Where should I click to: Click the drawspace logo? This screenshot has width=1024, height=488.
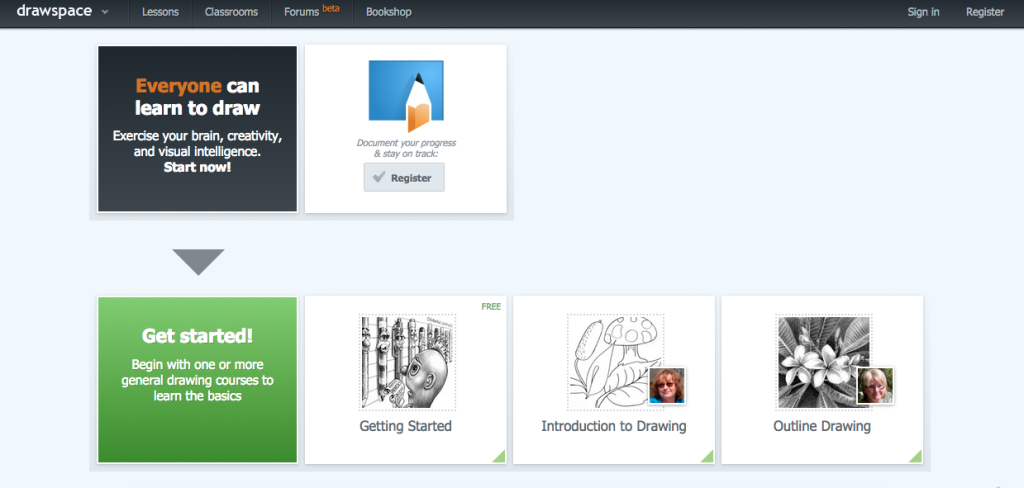pyautogui.click(x=54, y=11)
